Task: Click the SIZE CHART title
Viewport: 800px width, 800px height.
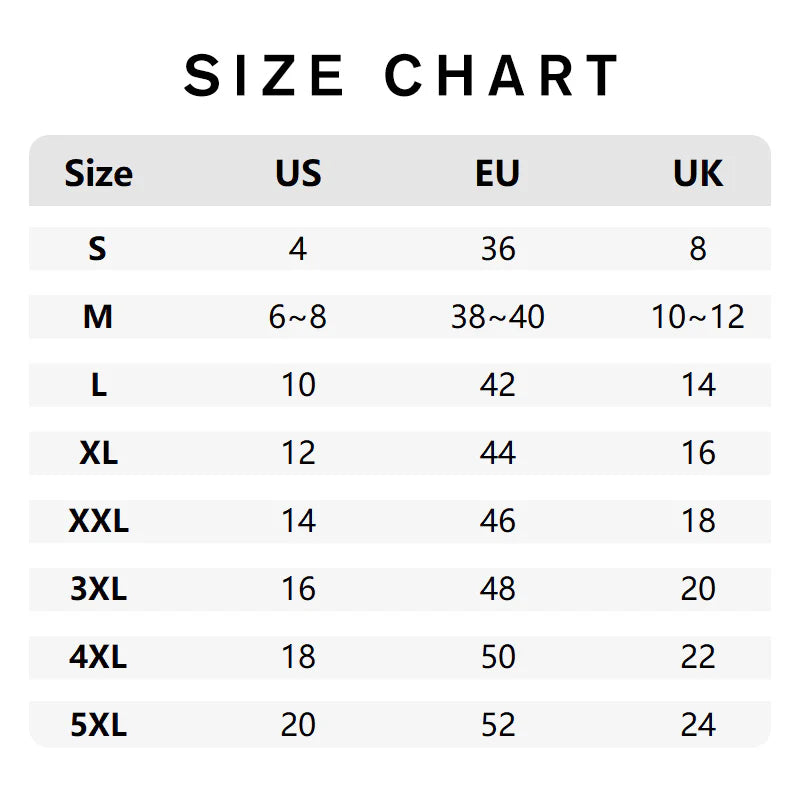Action: 400,76
